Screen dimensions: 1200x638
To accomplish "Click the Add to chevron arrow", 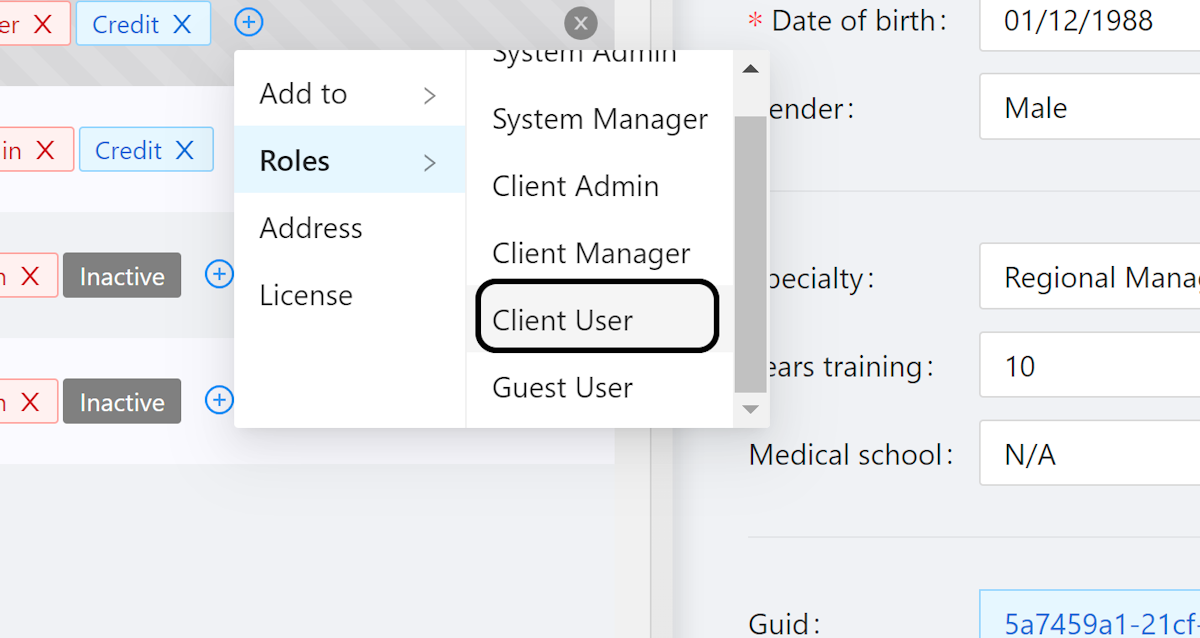I will (x=430, y=95).
